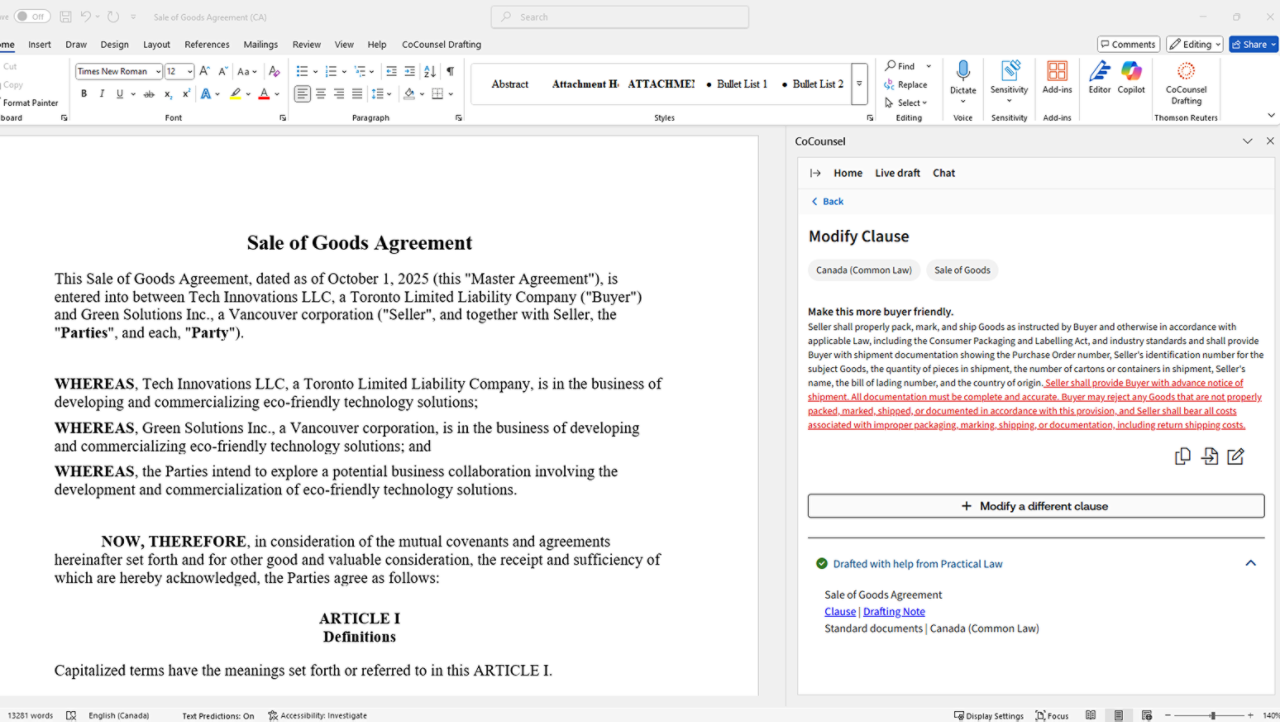
Task: Toggle AutoSave switch off/on
Action: 32,17
